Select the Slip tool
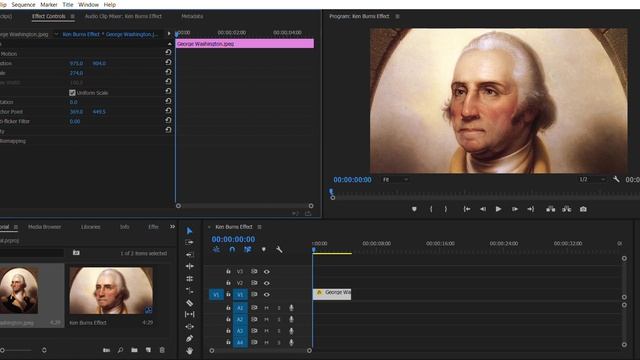Image resolution: width=640 pixels, height=360 pixels. click(189, 314)
